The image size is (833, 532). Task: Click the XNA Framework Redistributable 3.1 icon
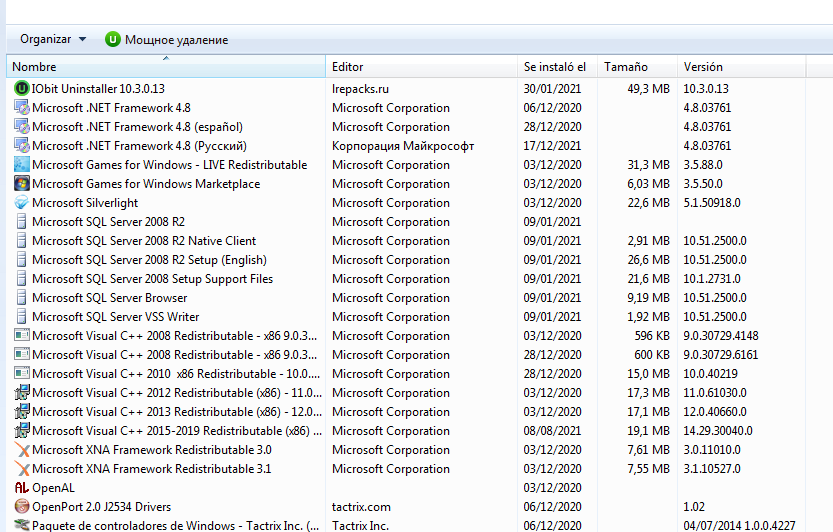point(22,469)
